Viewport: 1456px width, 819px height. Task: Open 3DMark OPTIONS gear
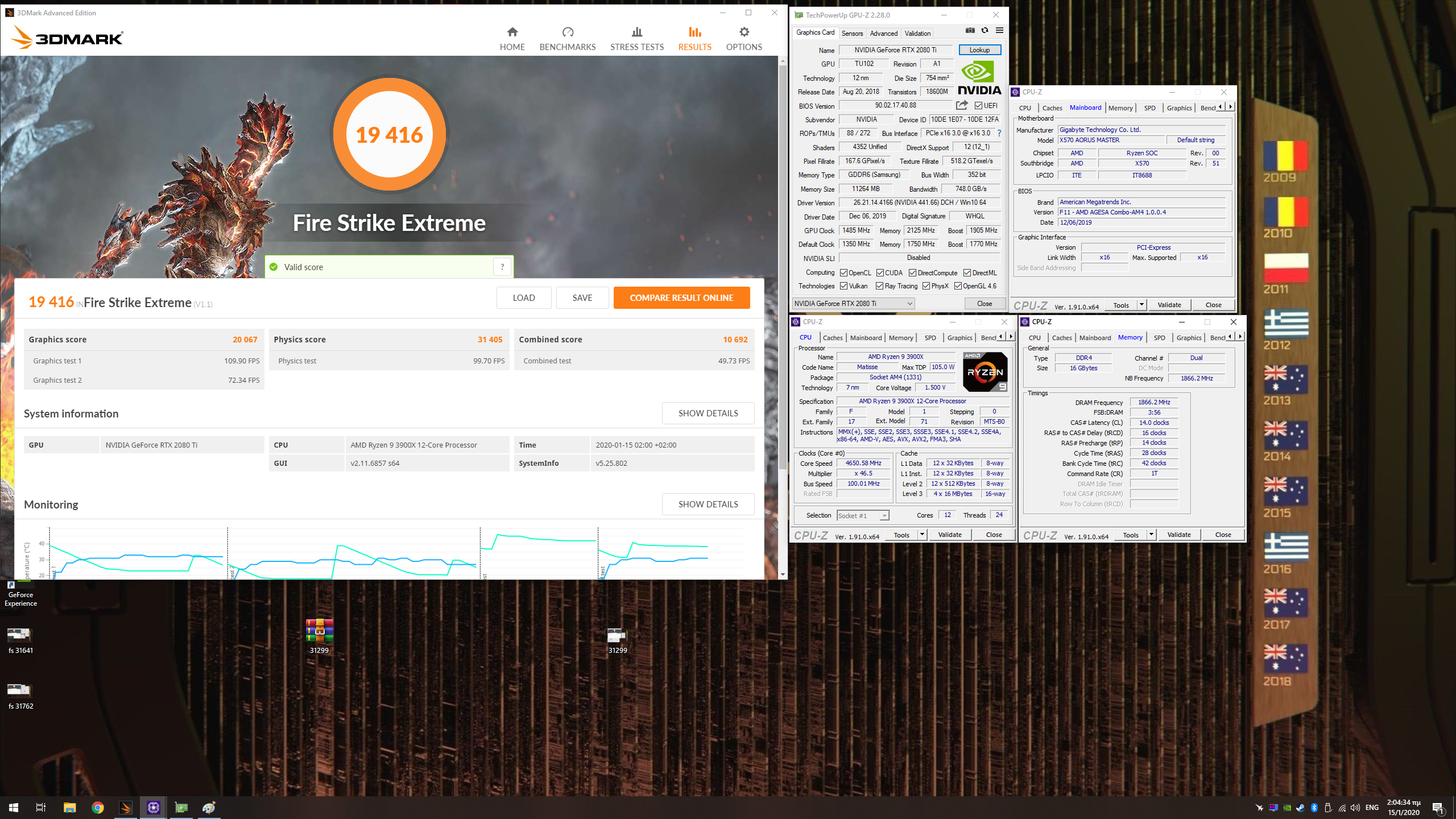[x=743, y=39]
